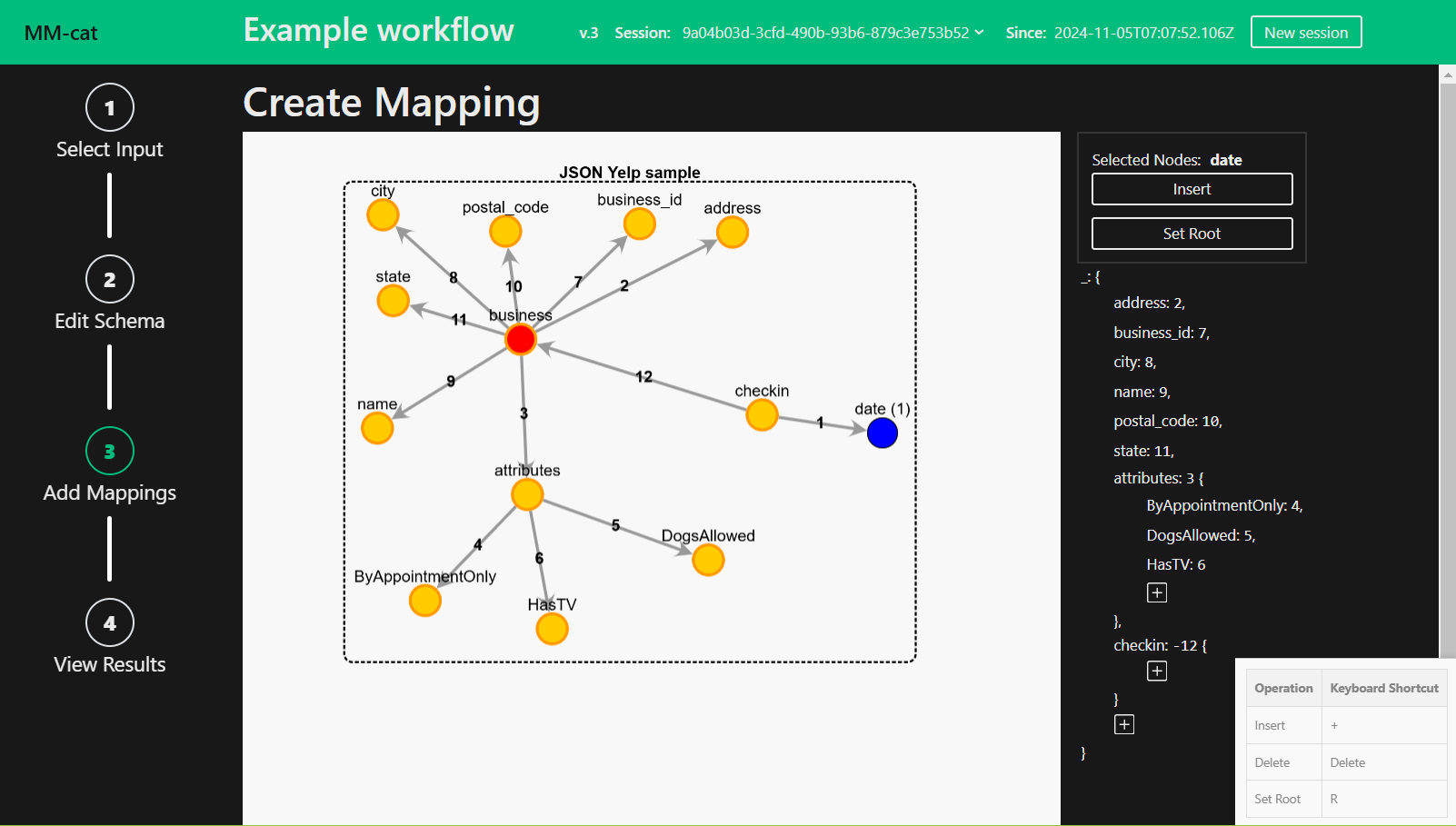This screenshot has width=1456, height=826.
Task: Select the state node
Action: 393,300
